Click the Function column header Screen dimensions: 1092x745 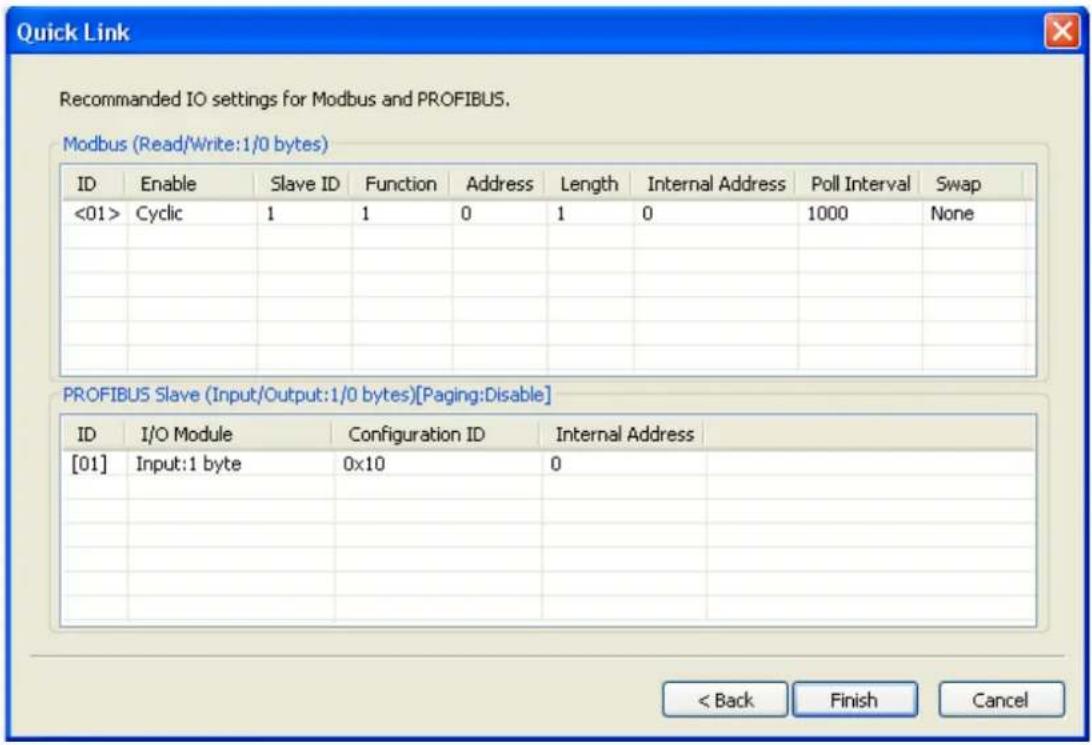click(x=400, y=185)
